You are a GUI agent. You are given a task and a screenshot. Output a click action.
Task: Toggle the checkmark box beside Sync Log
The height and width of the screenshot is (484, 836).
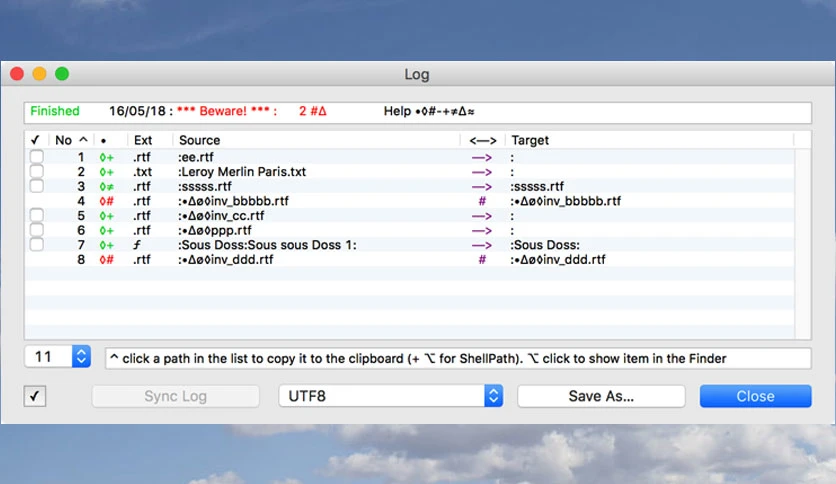35,396
